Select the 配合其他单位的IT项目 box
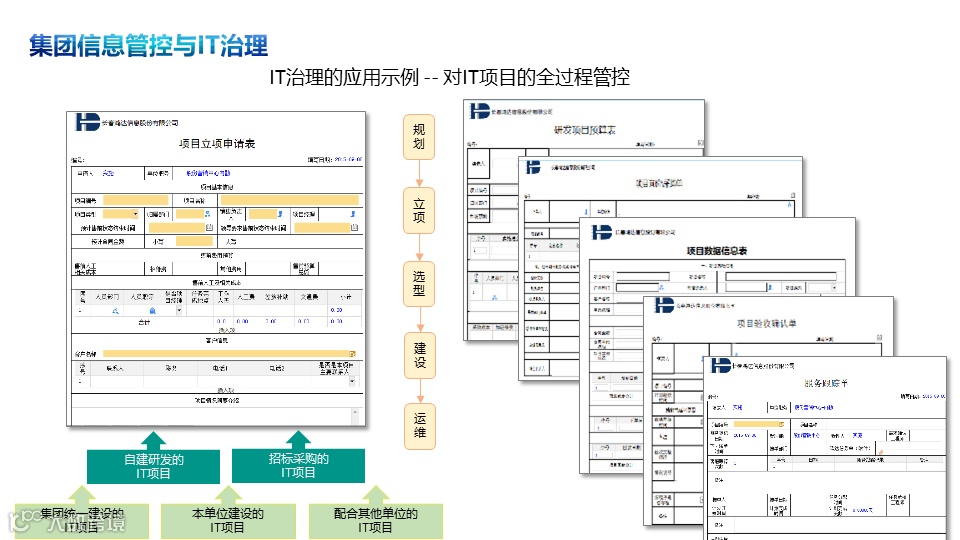 (x=375, y=521)
